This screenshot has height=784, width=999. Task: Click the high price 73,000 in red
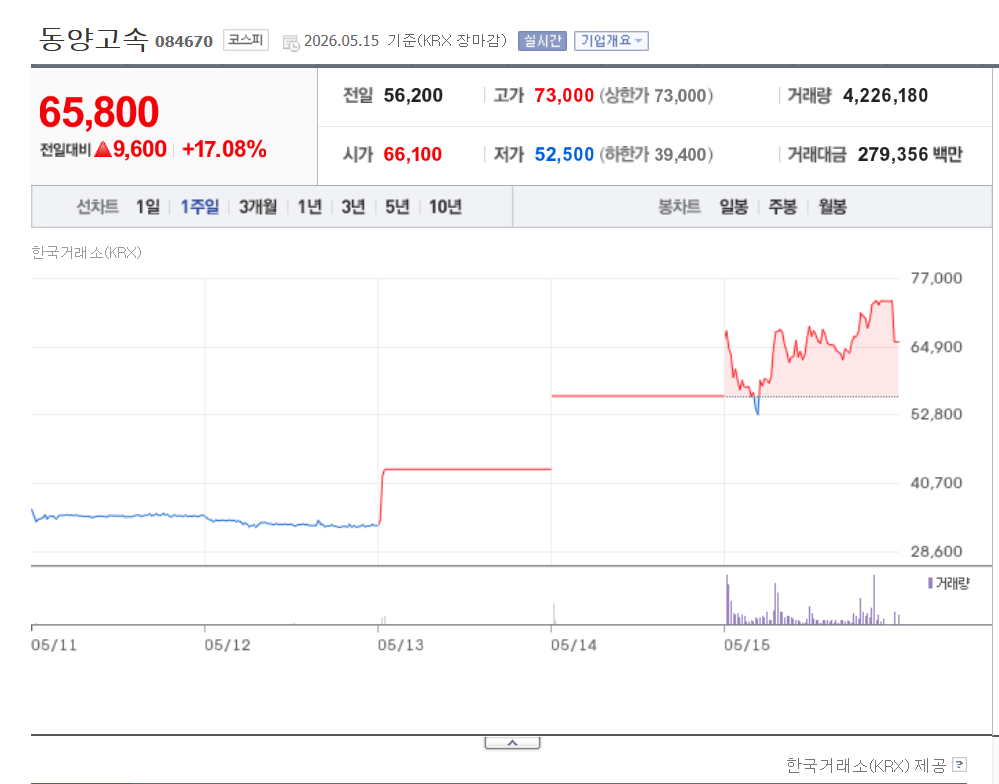point(564,96)
